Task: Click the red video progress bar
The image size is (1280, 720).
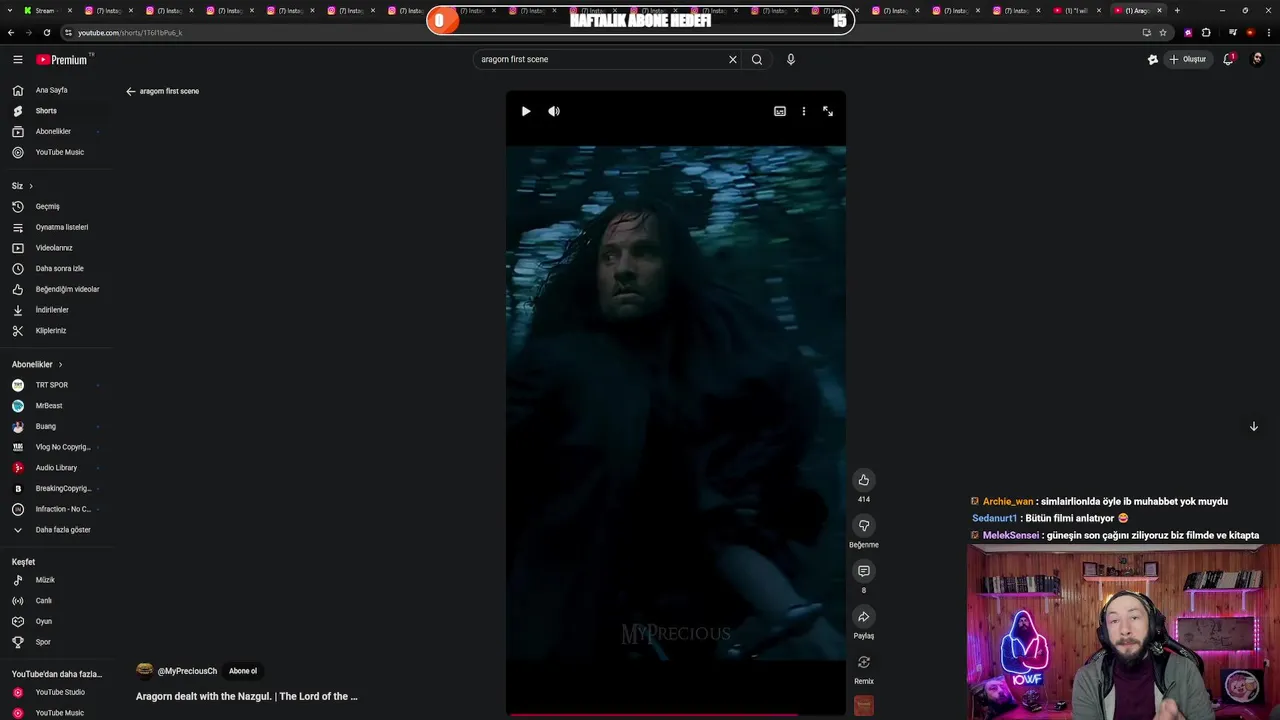Action: pyautogui.click(x=654, y=714)
